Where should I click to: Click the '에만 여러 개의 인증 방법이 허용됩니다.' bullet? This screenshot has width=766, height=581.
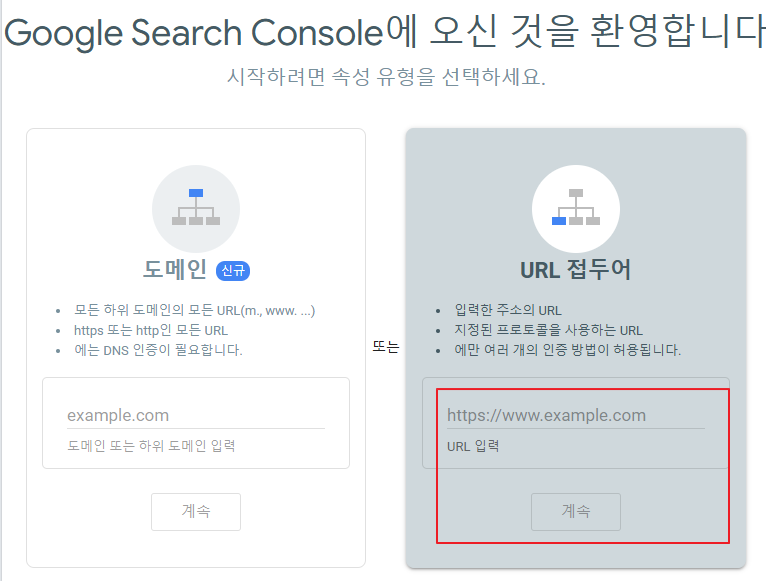(x=568, y=350)
